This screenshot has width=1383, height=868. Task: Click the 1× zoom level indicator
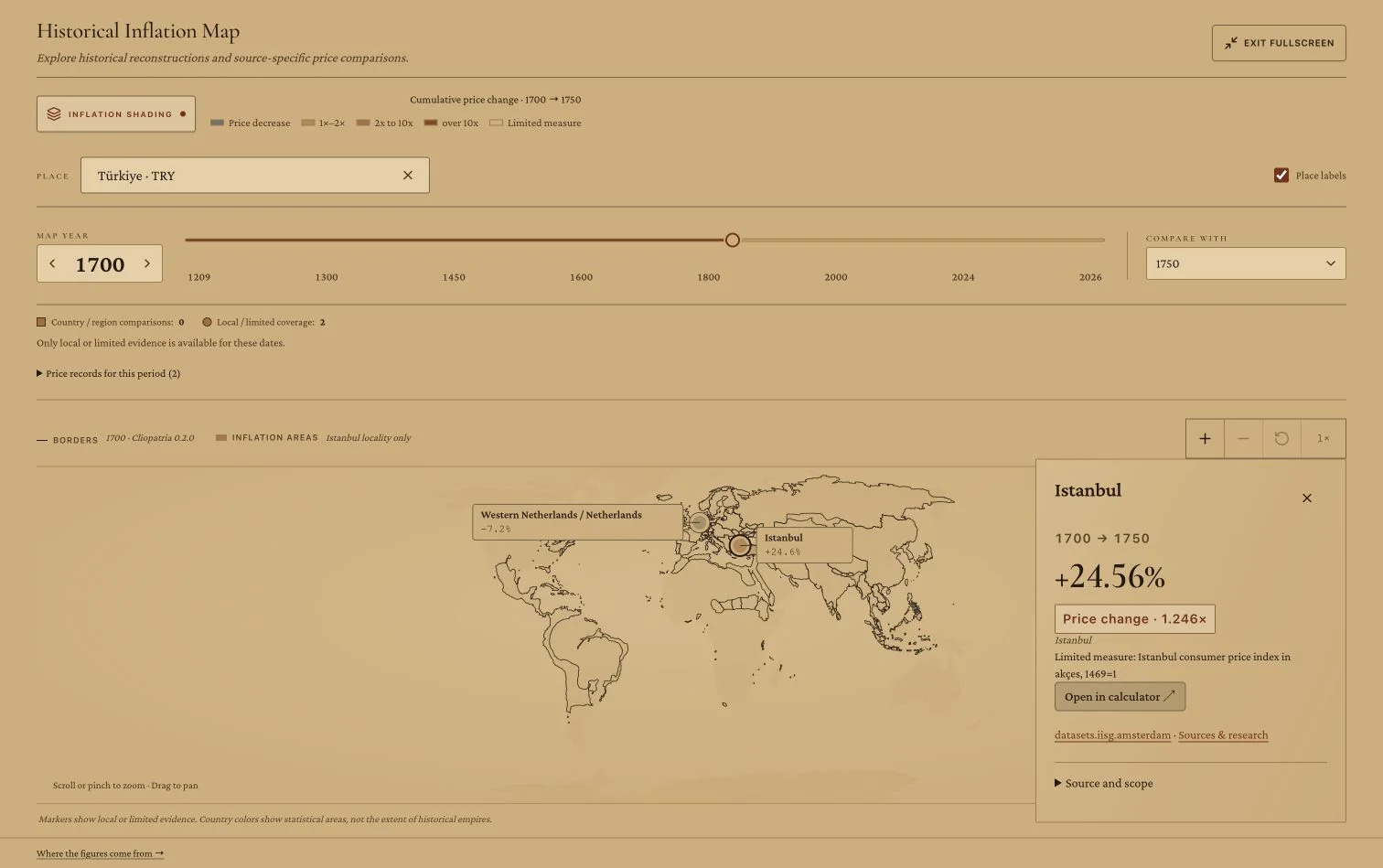tap(1324, 439)
